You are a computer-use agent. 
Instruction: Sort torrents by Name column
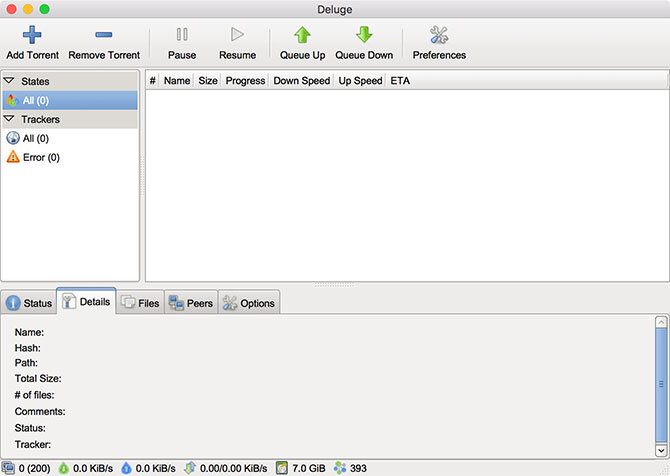coord(177,80)
